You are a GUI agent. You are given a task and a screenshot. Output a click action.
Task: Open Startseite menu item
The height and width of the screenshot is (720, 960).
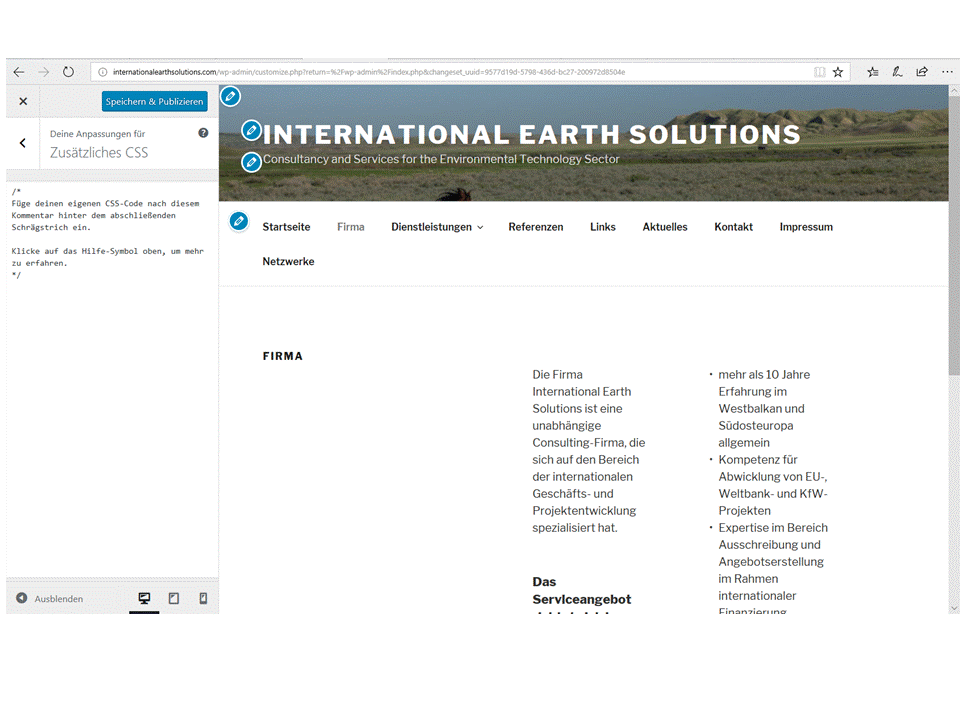click(x=287, y=227)
